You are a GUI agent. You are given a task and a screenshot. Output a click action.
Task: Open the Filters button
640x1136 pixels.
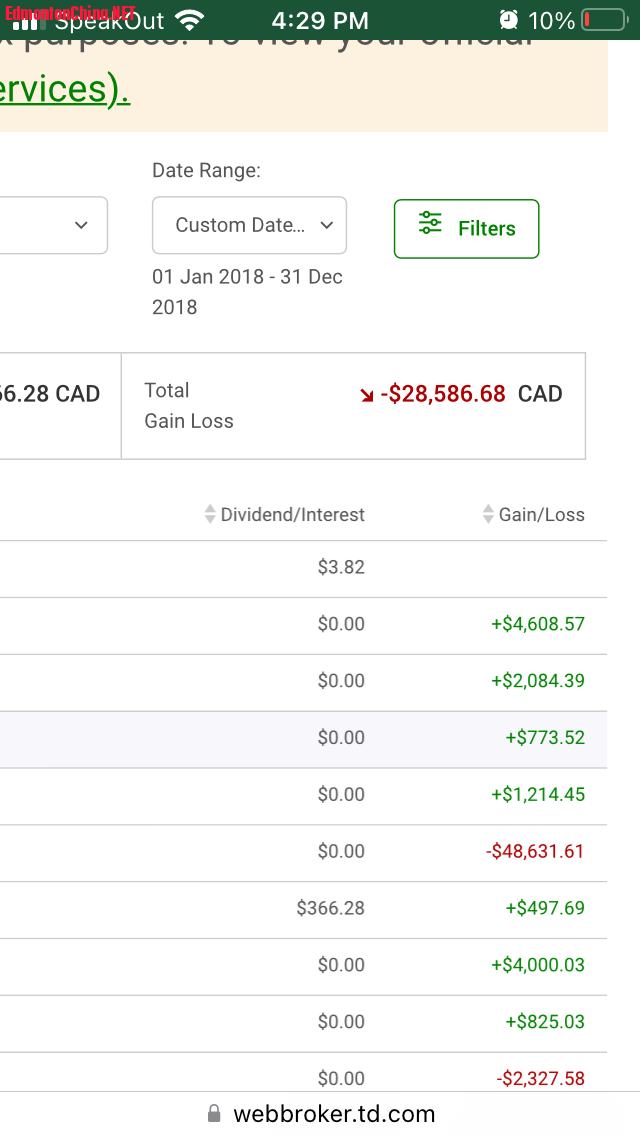pyautogui.click(x=466, y=229)
